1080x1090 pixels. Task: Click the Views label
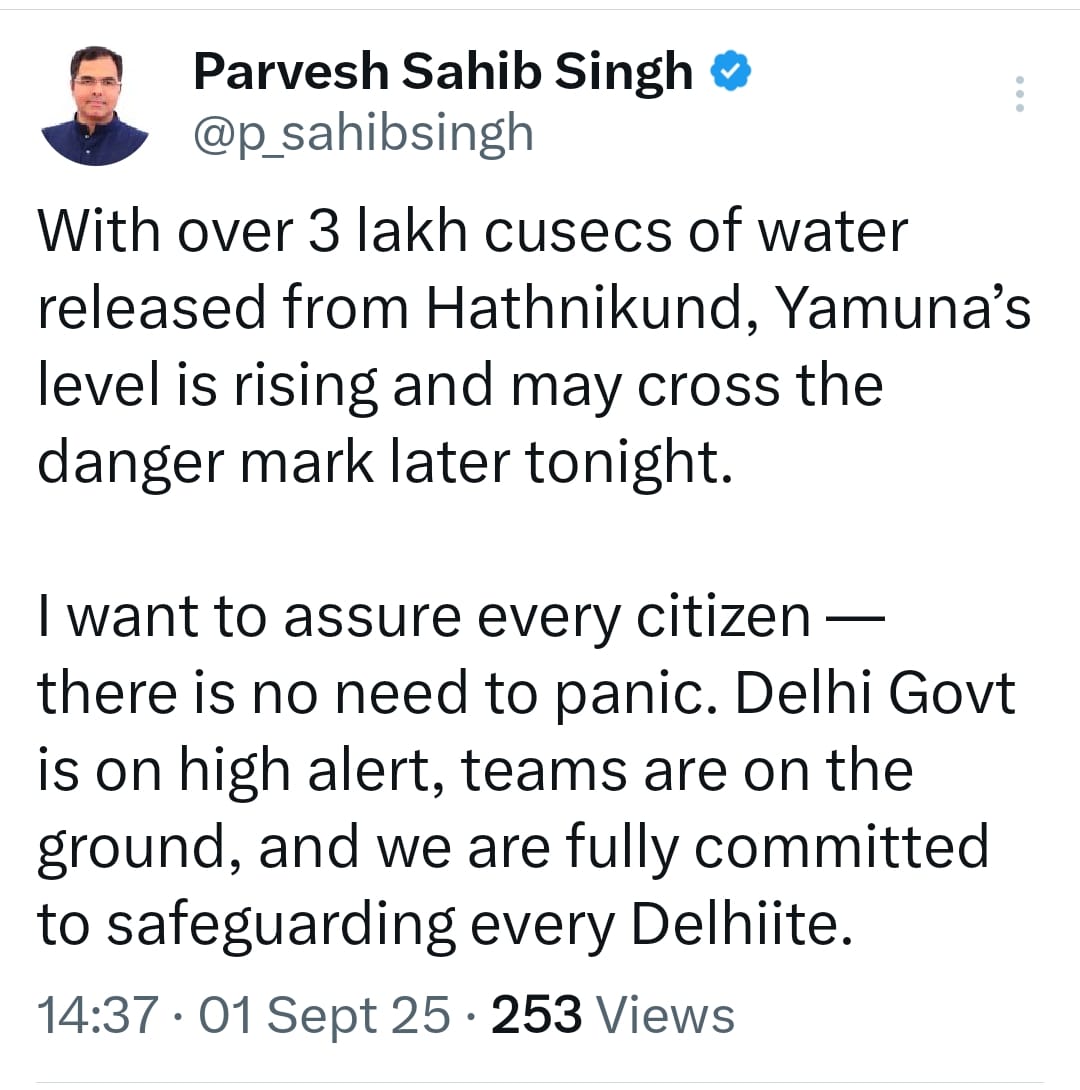click(665, 1016)
